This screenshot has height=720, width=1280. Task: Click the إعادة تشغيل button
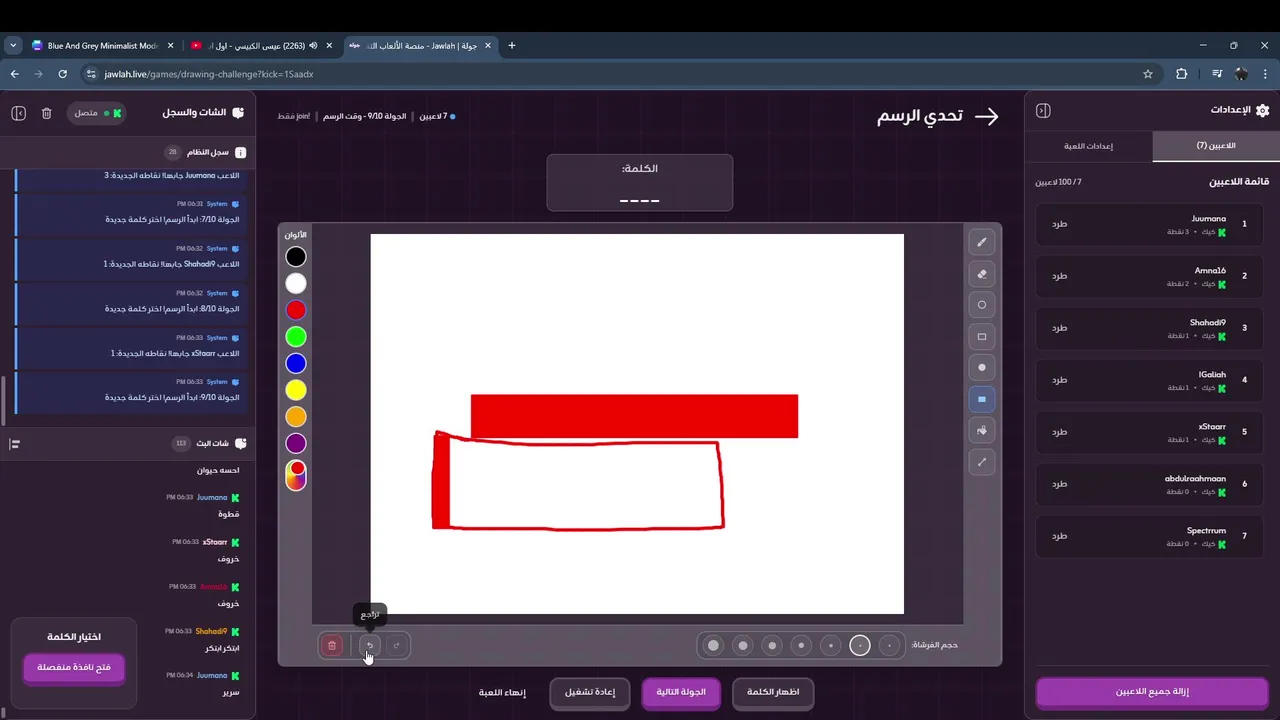point(589,692)
